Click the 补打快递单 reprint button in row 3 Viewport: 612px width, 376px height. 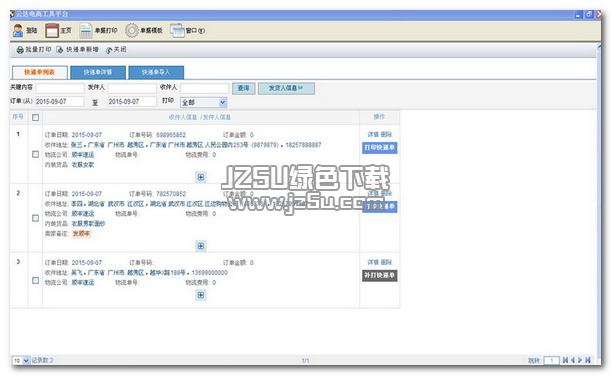[379, 275]
